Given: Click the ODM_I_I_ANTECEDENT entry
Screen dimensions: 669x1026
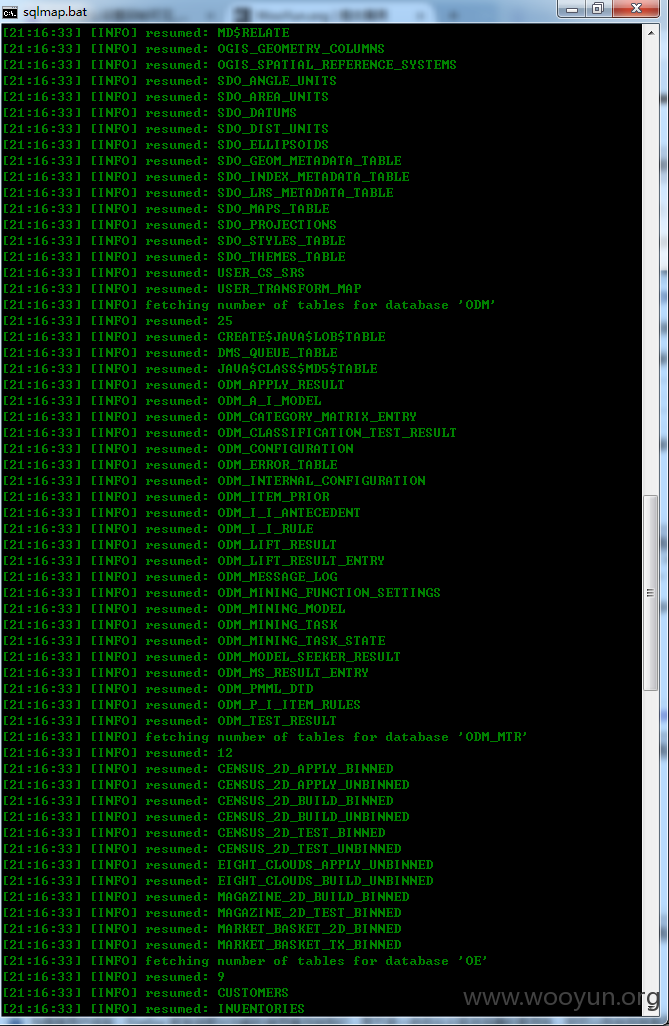Looking at the screenshot, I should point(289,514).
